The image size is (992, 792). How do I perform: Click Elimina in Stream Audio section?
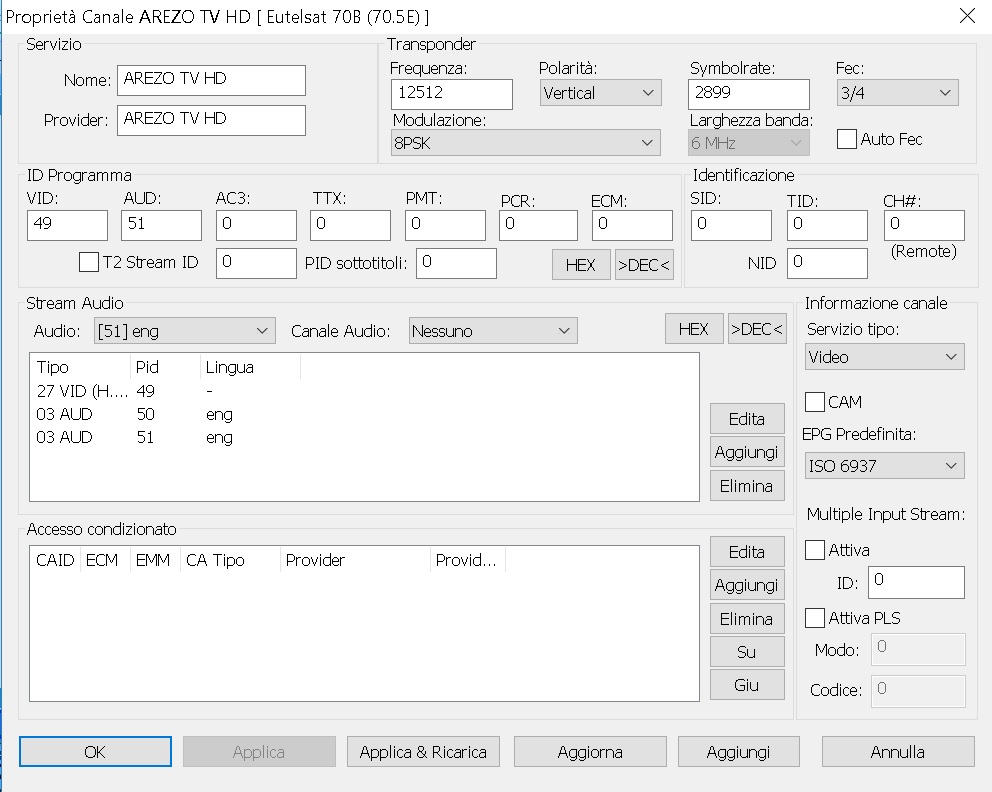(747, 486)
